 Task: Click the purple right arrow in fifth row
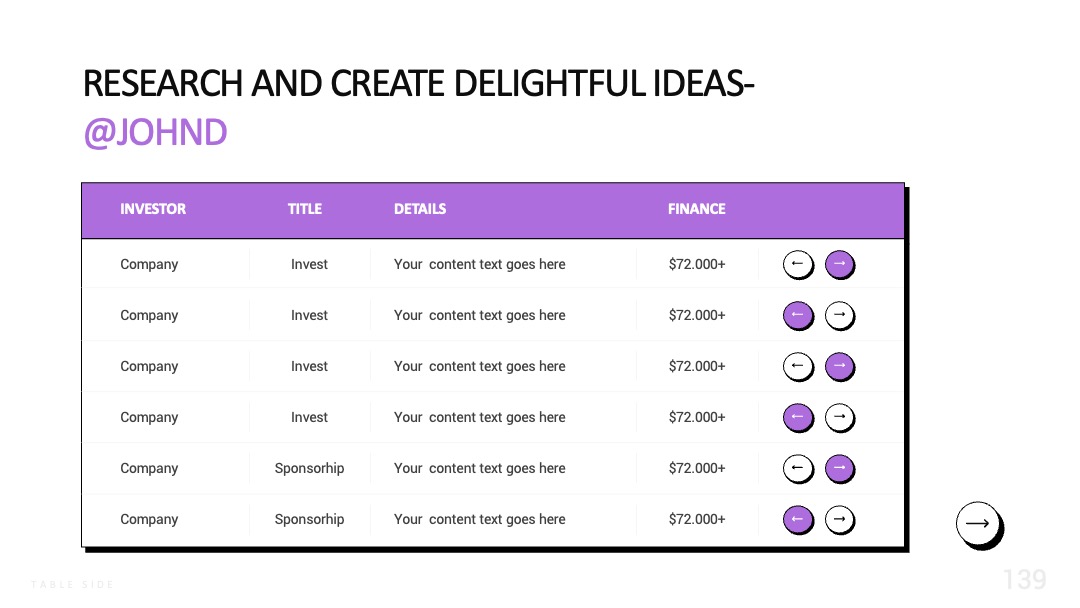click(x=840, y=468)
